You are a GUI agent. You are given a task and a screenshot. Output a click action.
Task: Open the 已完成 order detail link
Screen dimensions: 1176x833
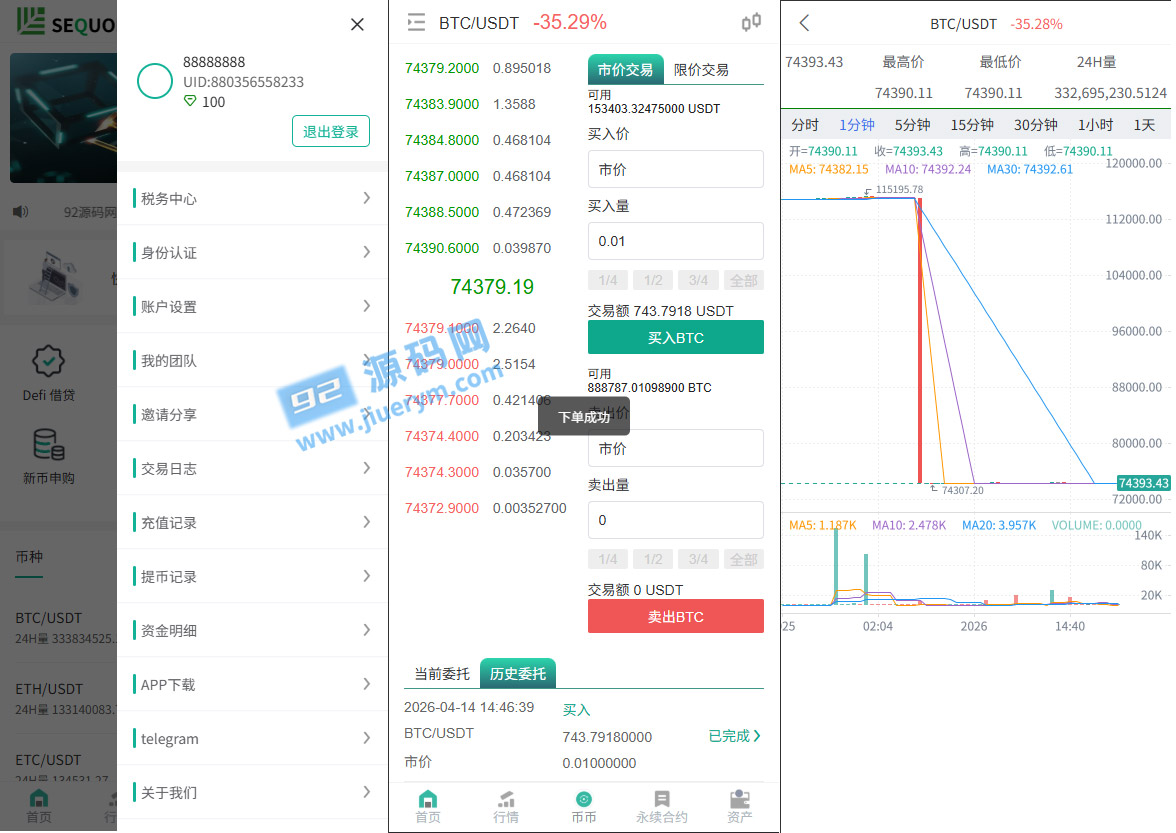[734, 736]
